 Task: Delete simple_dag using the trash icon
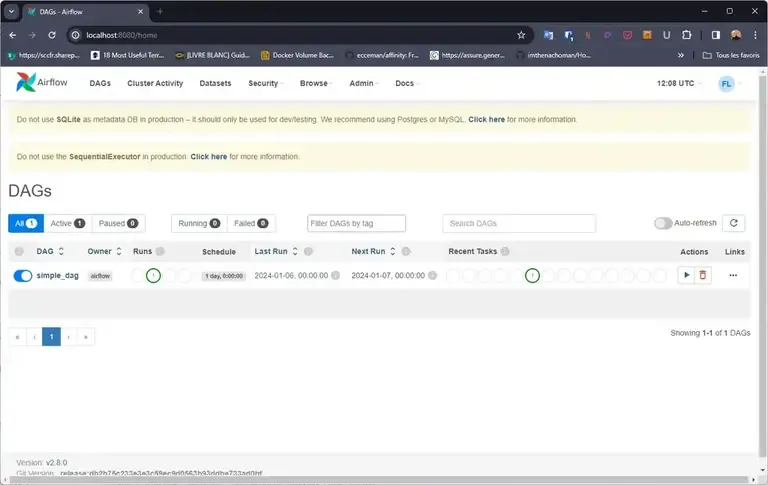(703, 275)
